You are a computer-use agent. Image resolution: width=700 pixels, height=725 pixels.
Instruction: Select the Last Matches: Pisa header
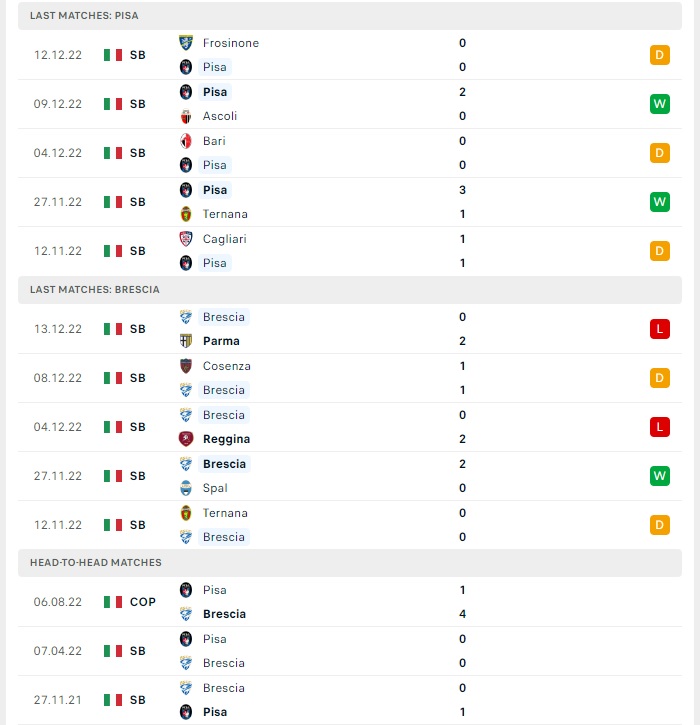[x=350, y=16]
